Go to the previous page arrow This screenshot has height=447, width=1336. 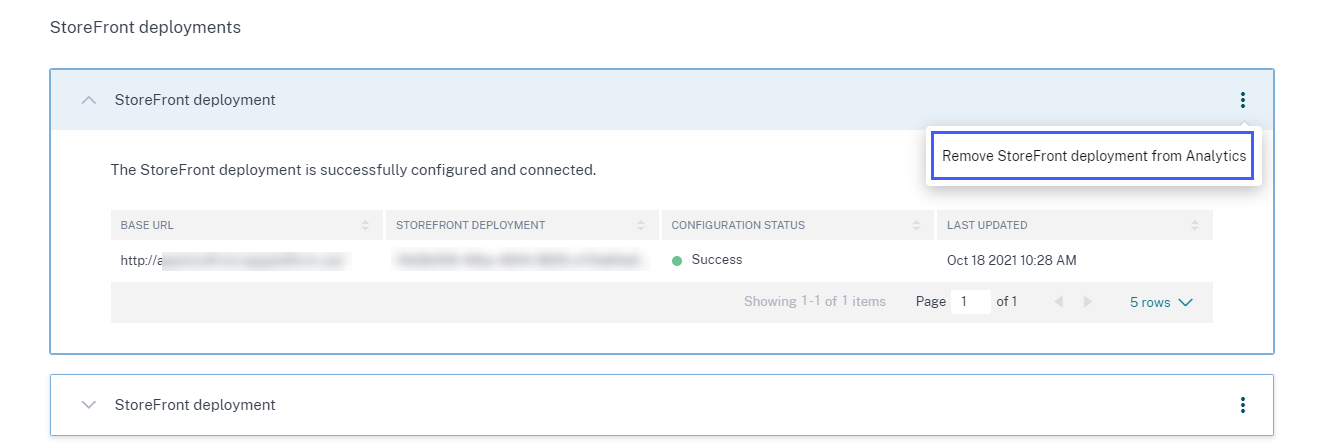1058,302
